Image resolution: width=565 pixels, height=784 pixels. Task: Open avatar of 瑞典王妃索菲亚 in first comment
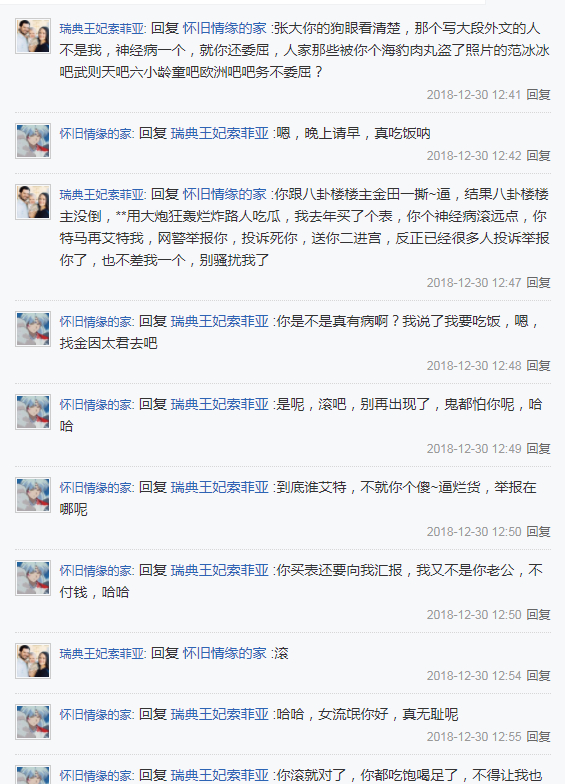tap(33, 36)
